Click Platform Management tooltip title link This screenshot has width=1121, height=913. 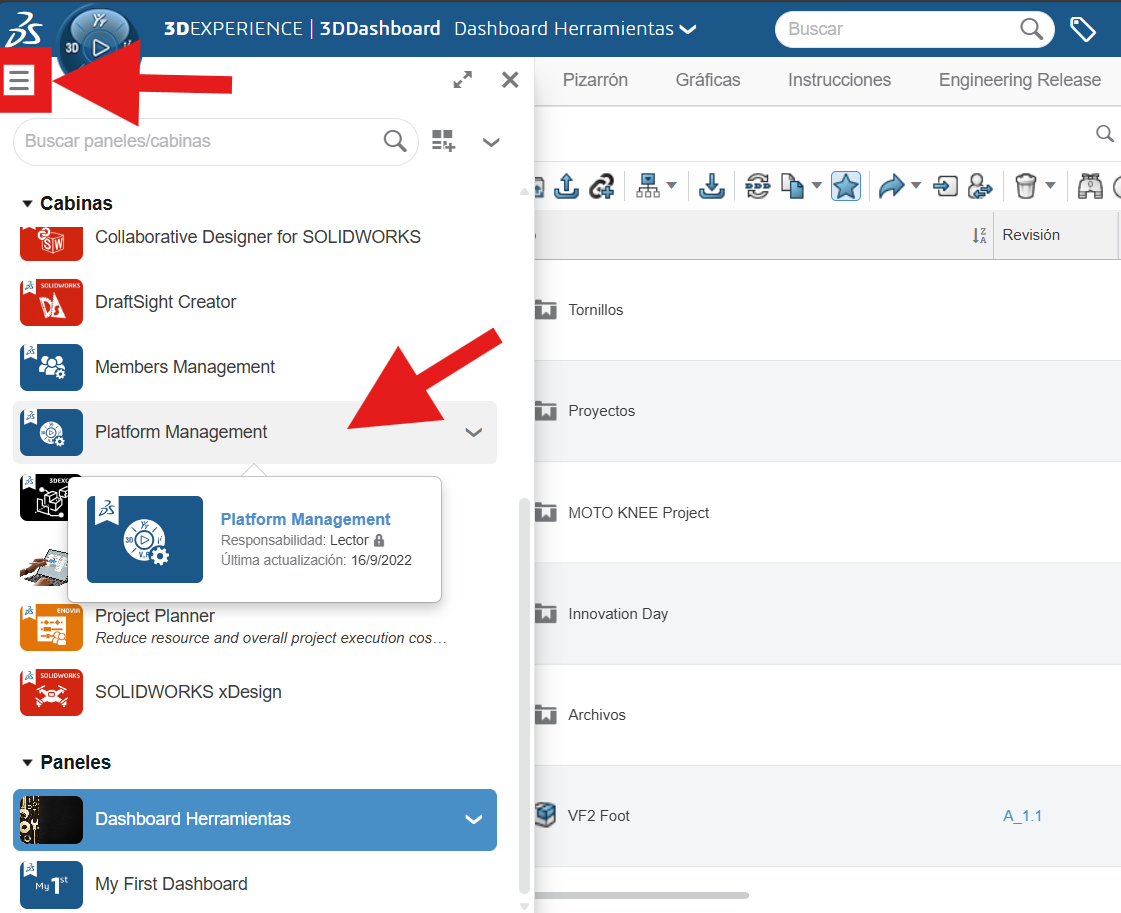pos(305,519)
